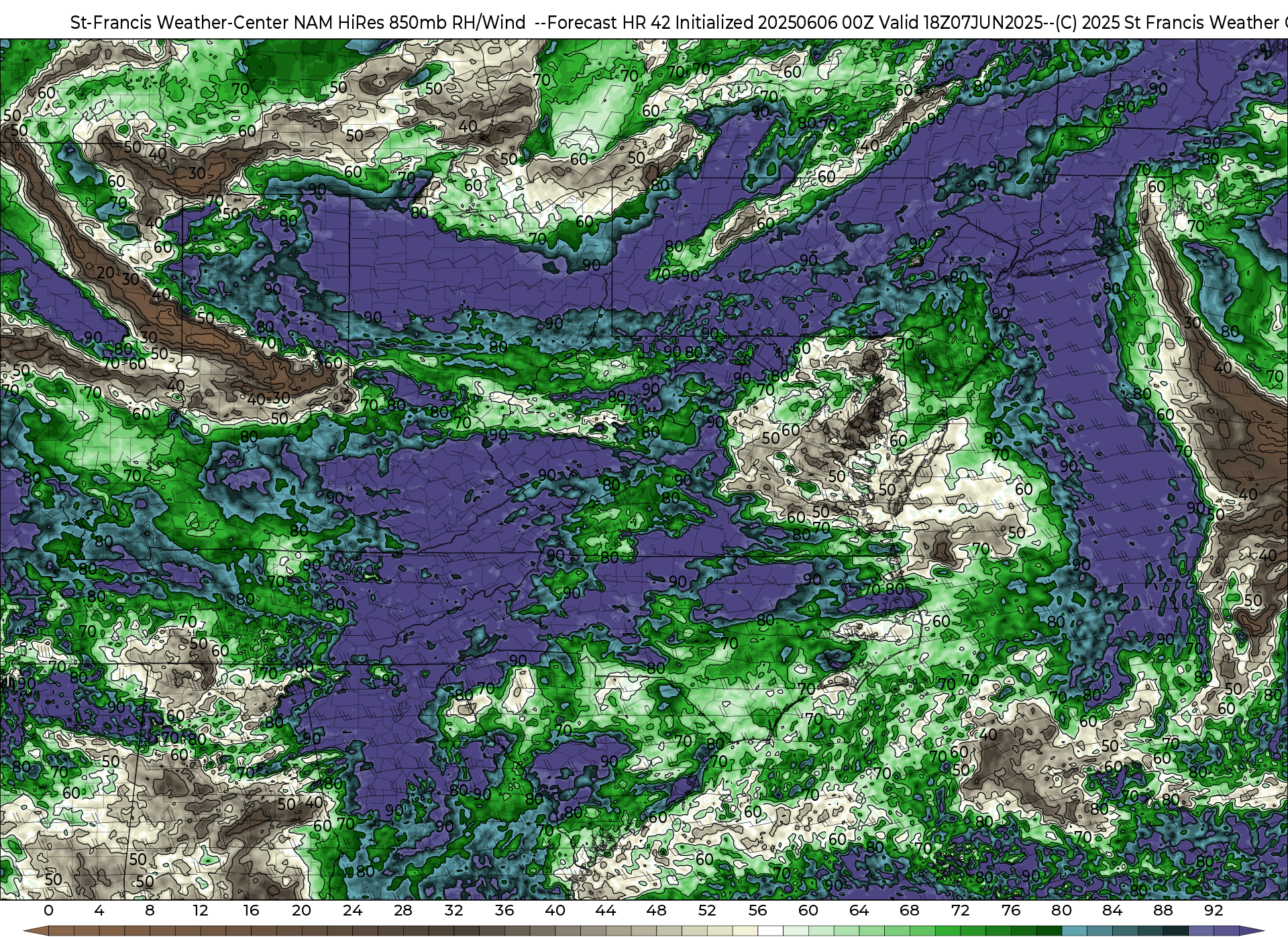The width and height of the screenshot is (1288, 939).
Task: Click the '68' tick label on the legend
Action: coord(910,910)
